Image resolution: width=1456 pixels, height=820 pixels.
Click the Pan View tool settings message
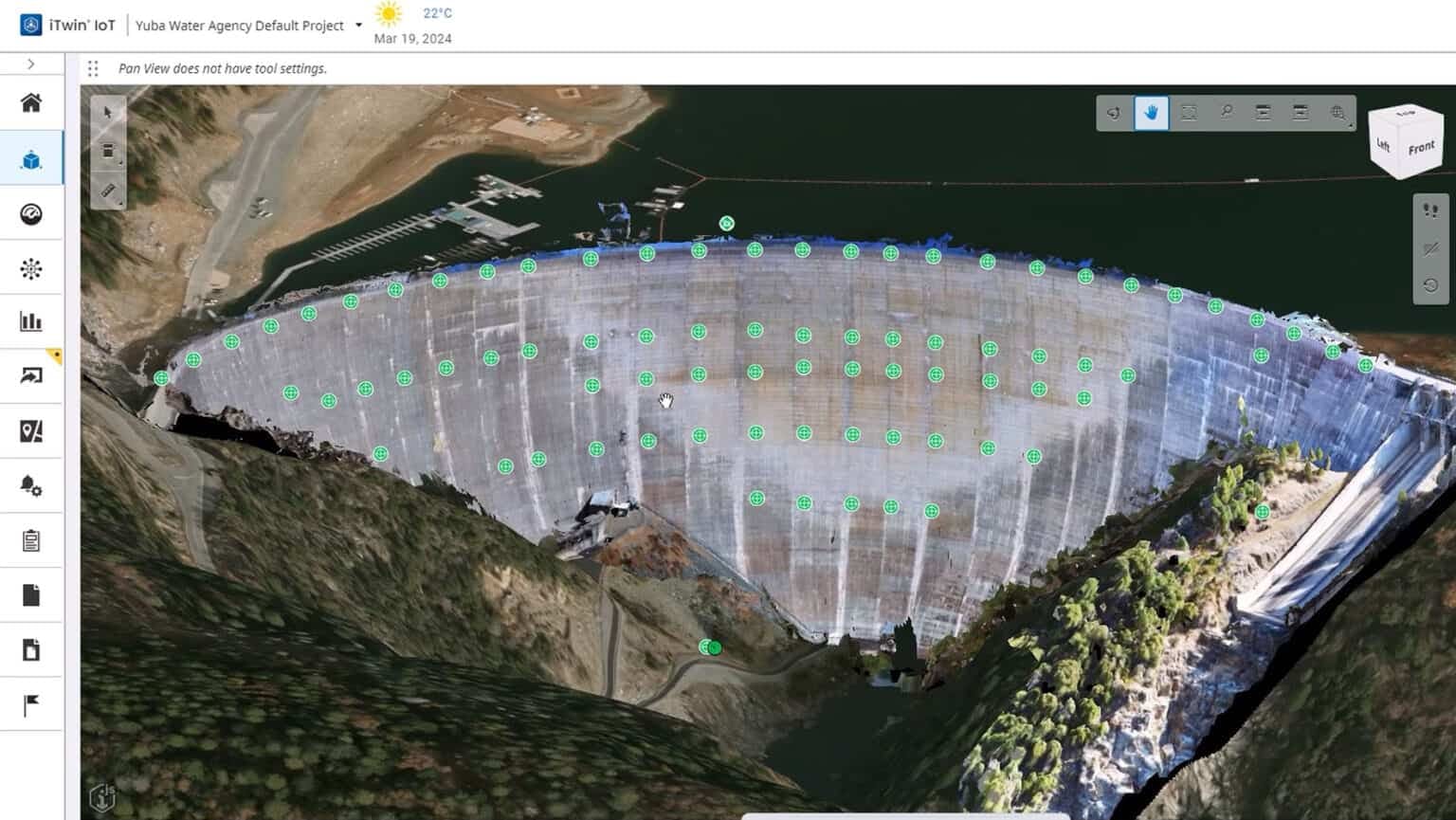tap(223, 68)
